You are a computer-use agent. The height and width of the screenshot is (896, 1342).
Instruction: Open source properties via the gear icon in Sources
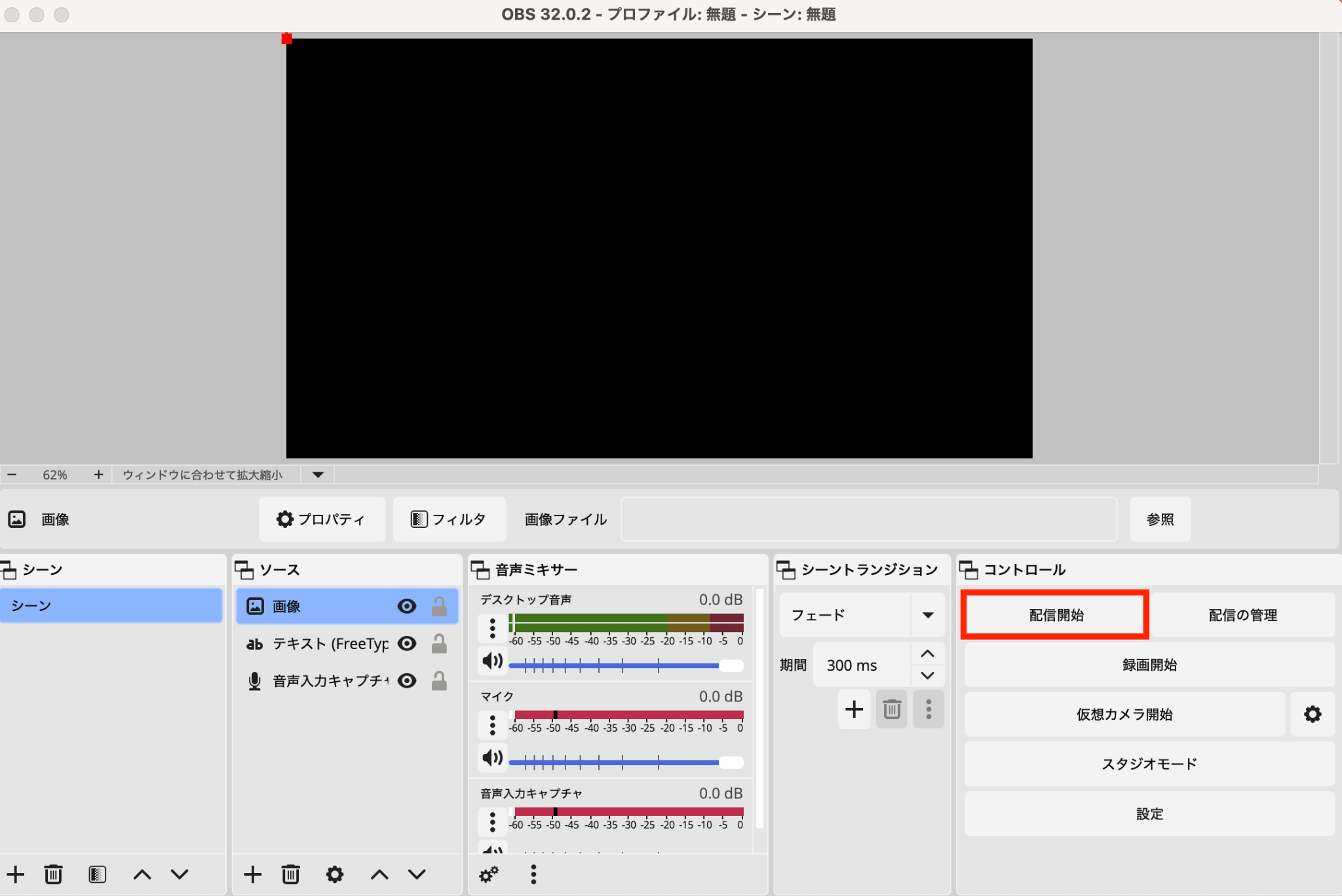click(x=335, y=874)
